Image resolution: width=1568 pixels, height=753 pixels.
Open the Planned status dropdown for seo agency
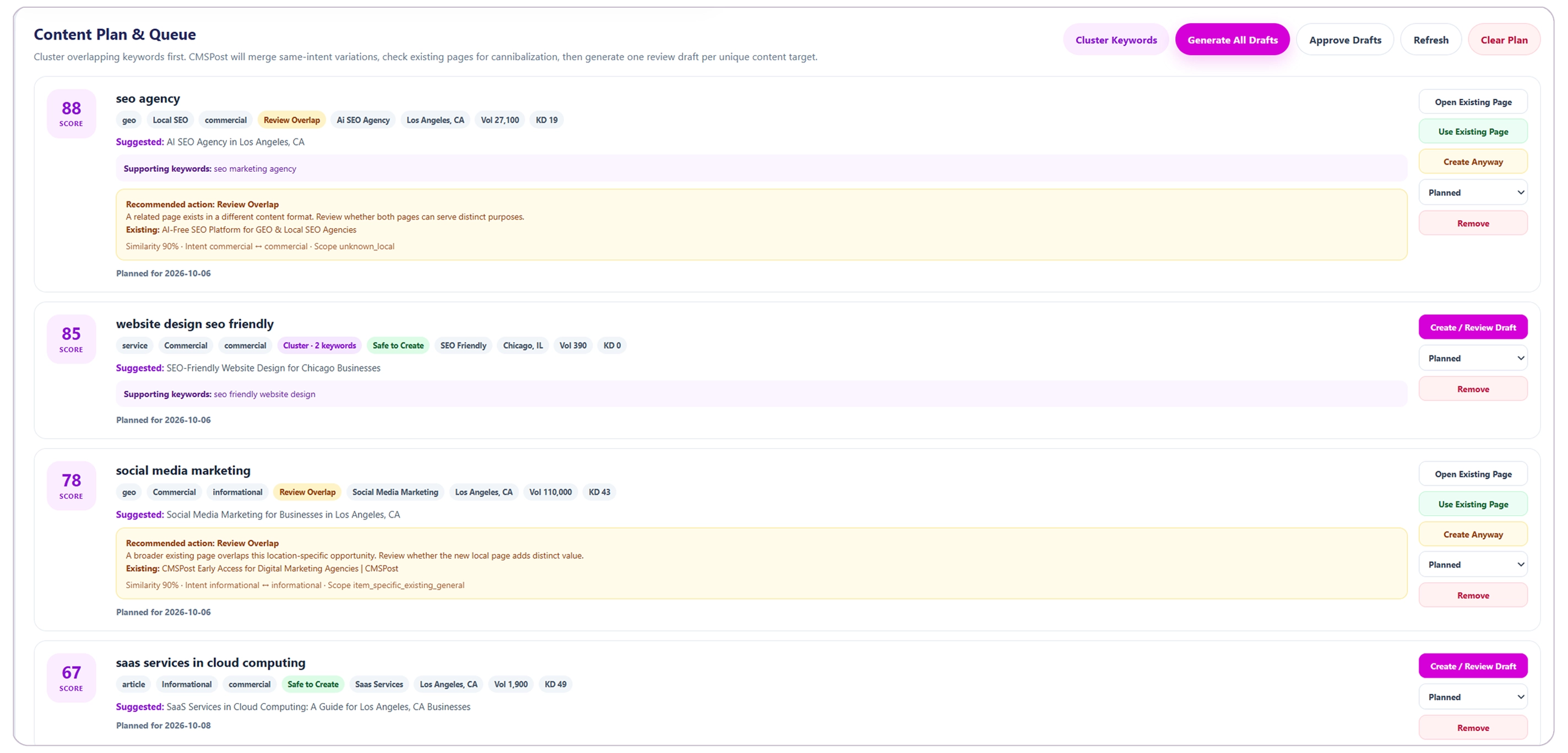pyautogui.click(x=1473, y=192)
